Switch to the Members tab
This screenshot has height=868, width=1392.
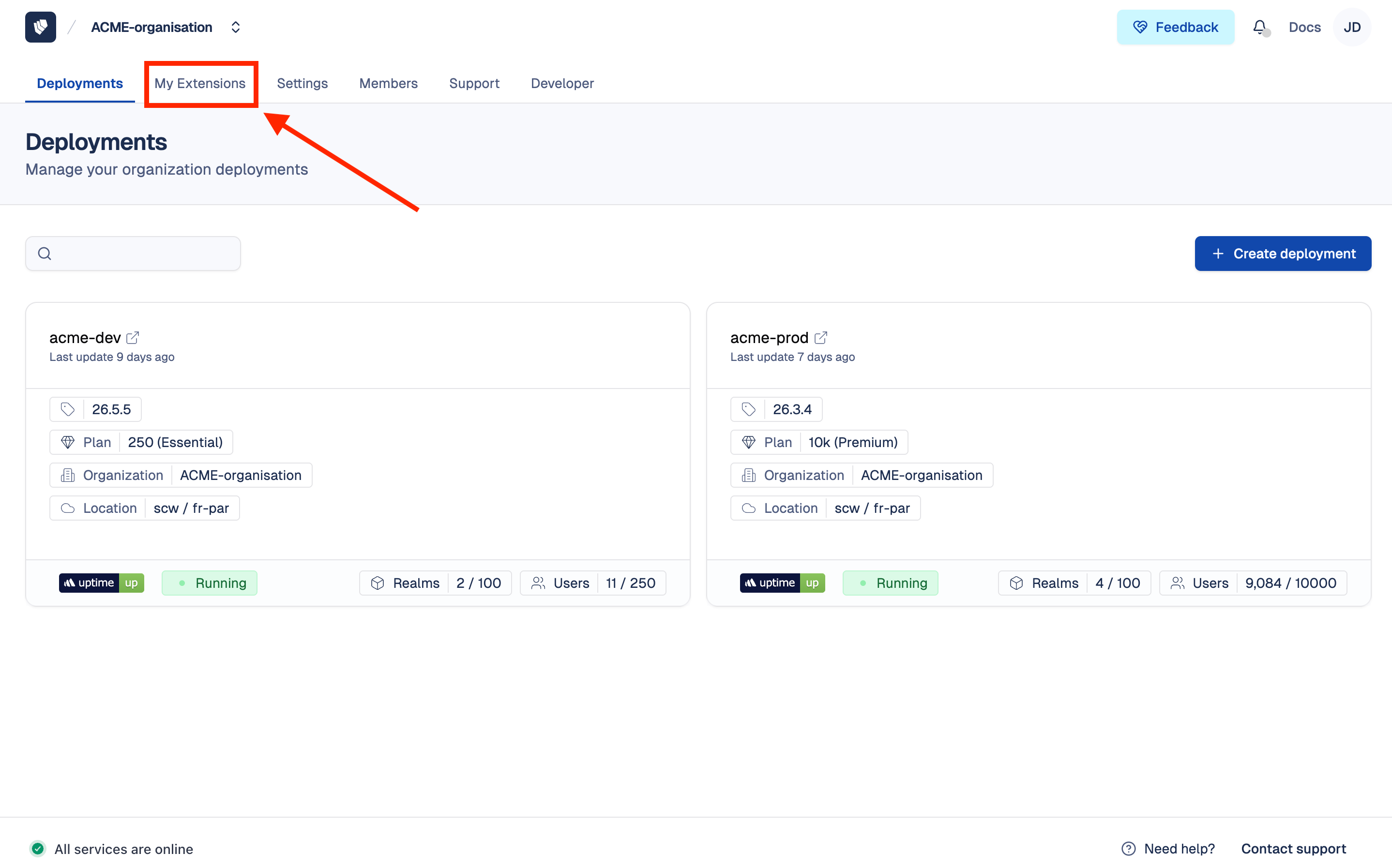click(388, 83)
